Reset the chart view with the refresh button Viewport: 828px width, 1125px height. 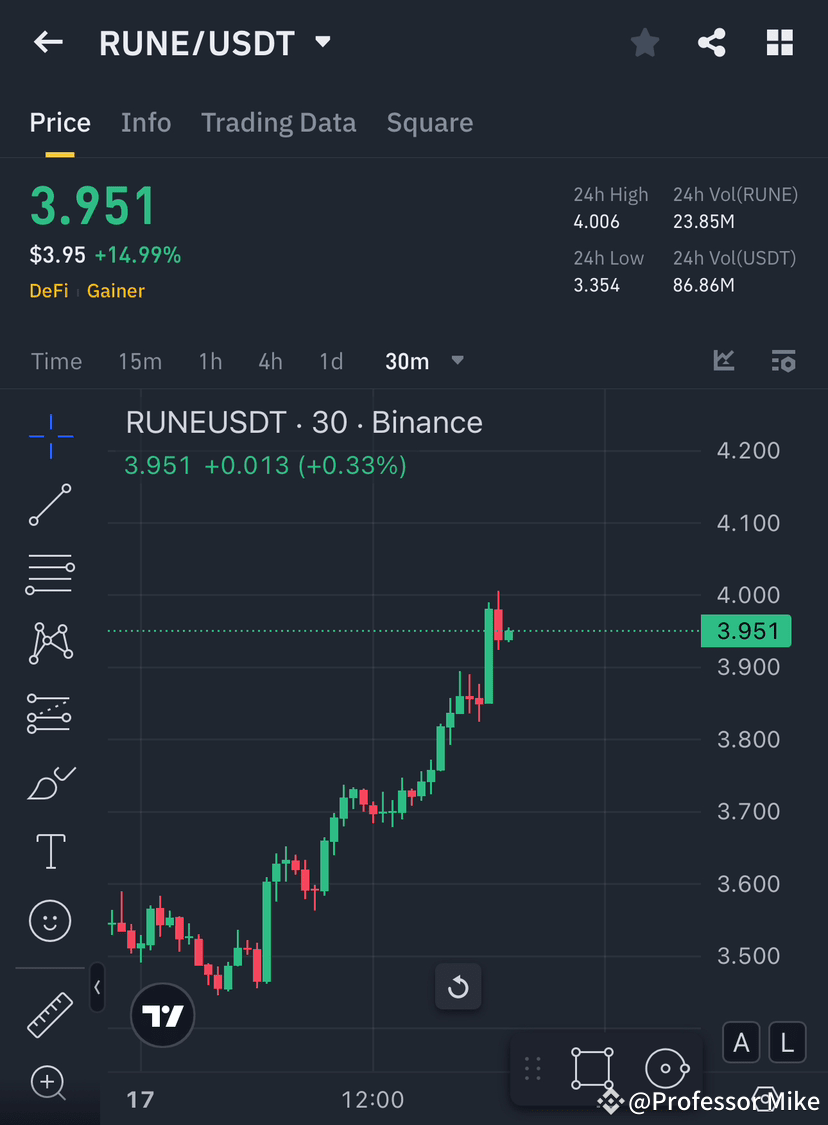[458, 987]
